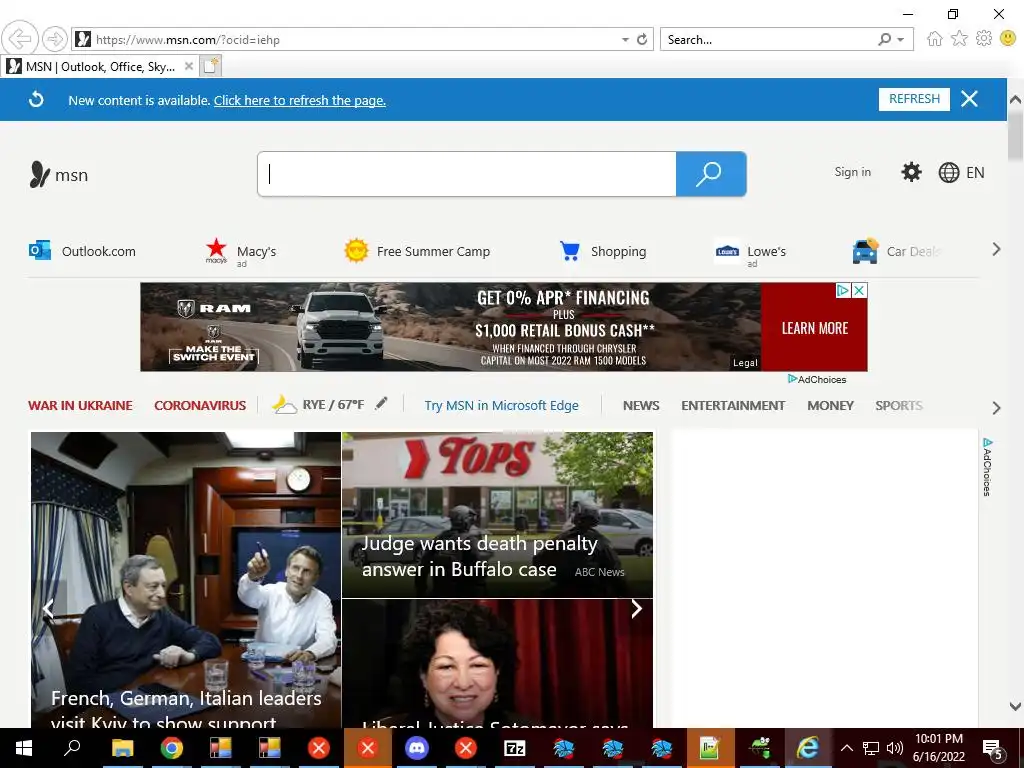This screenshot has width=1024, height=768.
Task: Click the REFRESH button in blue banner
Action: click(914, 99)
